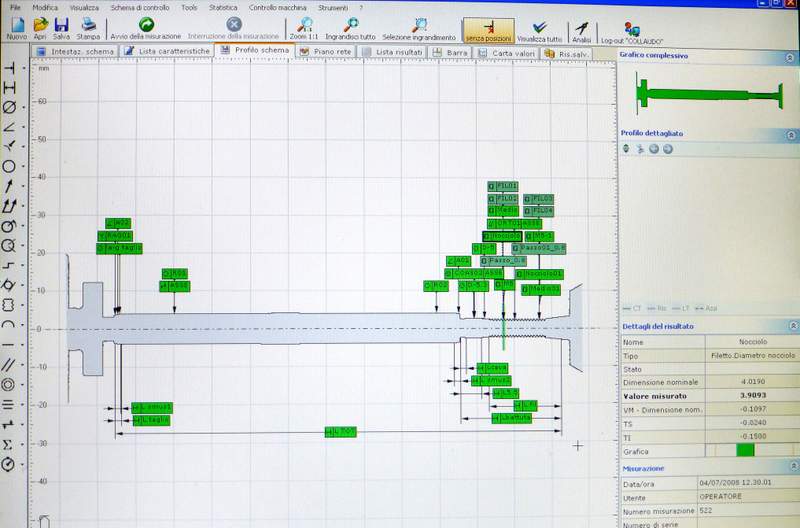
Task: Collapse the Profilo dettagliato panel
Action: pyautogui.click(x=792, y=132)
